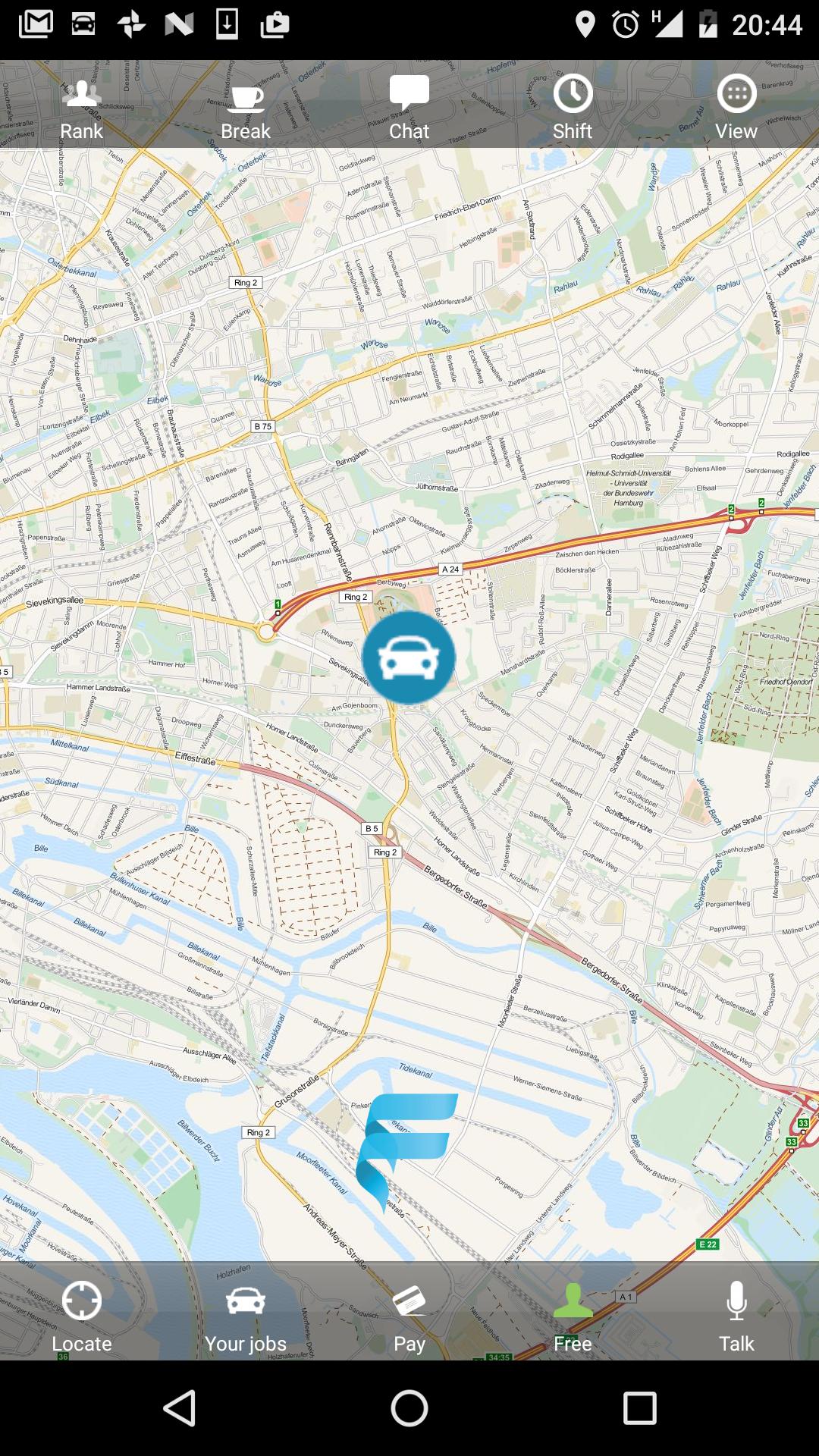The height and width of the screenshot is (1456, 819).
Task: Toggle the green Free status
Action: [x=573, y=1317]
